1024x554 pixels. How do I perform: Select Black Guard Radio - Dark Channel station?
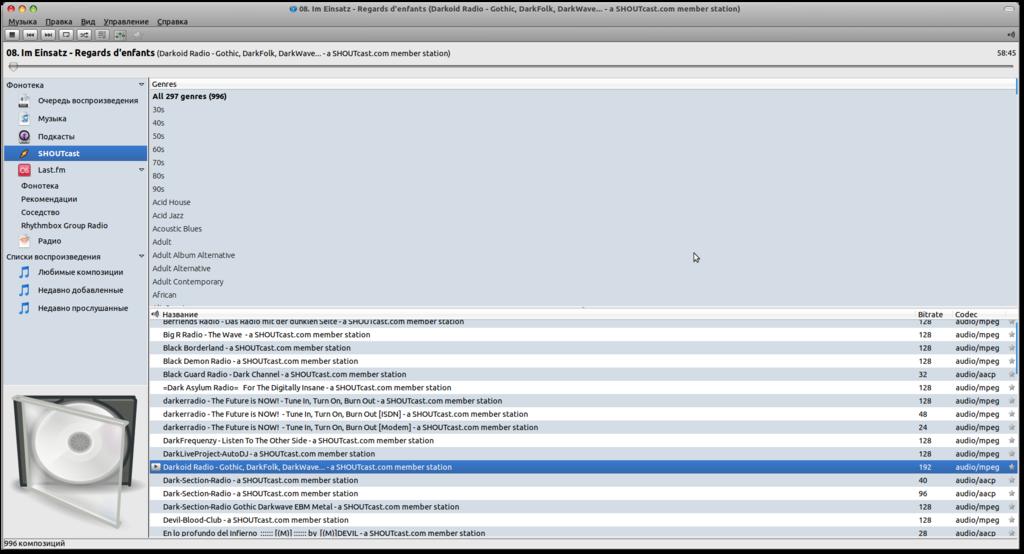coord(583,374)
